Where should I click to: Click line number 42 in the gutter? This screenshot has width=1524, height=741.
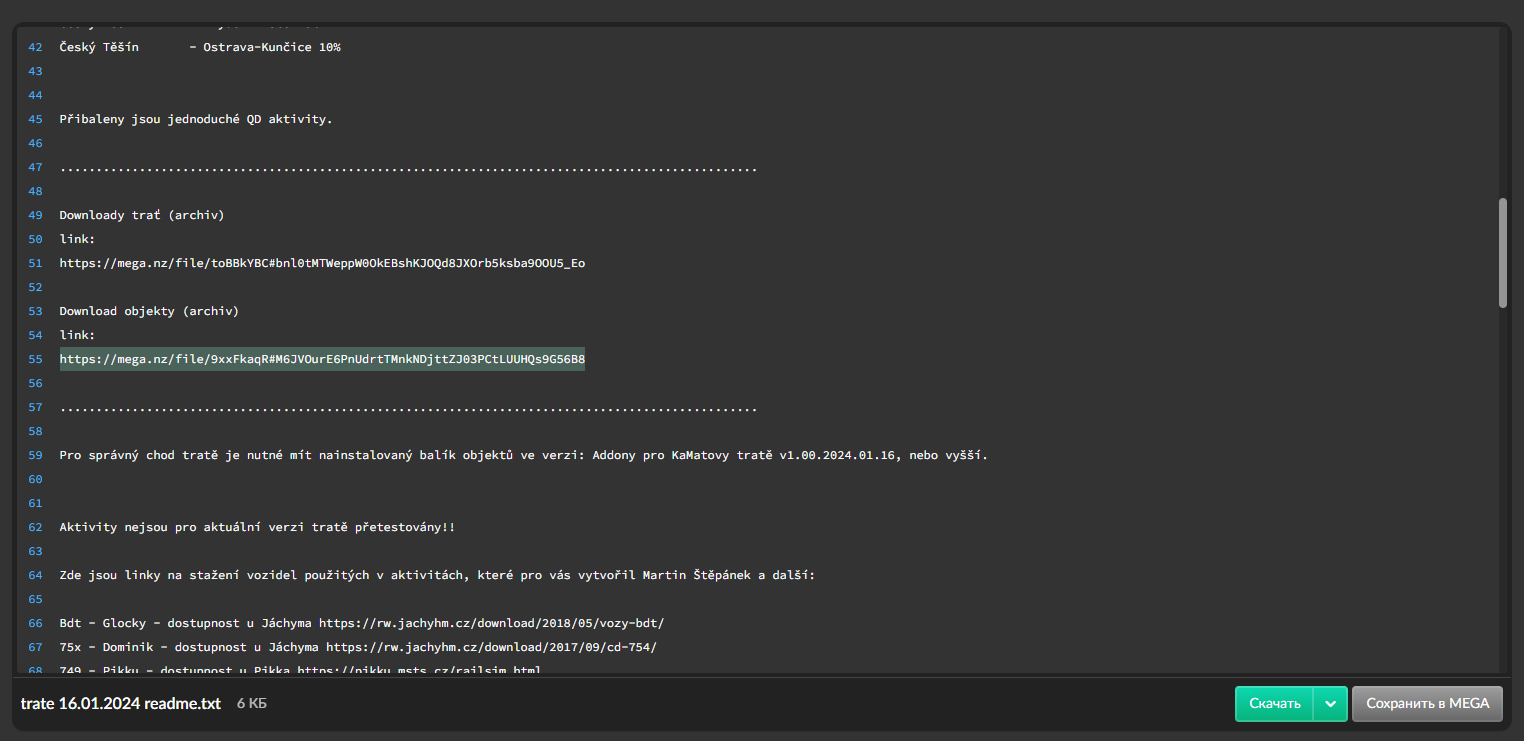coord(36,47)
